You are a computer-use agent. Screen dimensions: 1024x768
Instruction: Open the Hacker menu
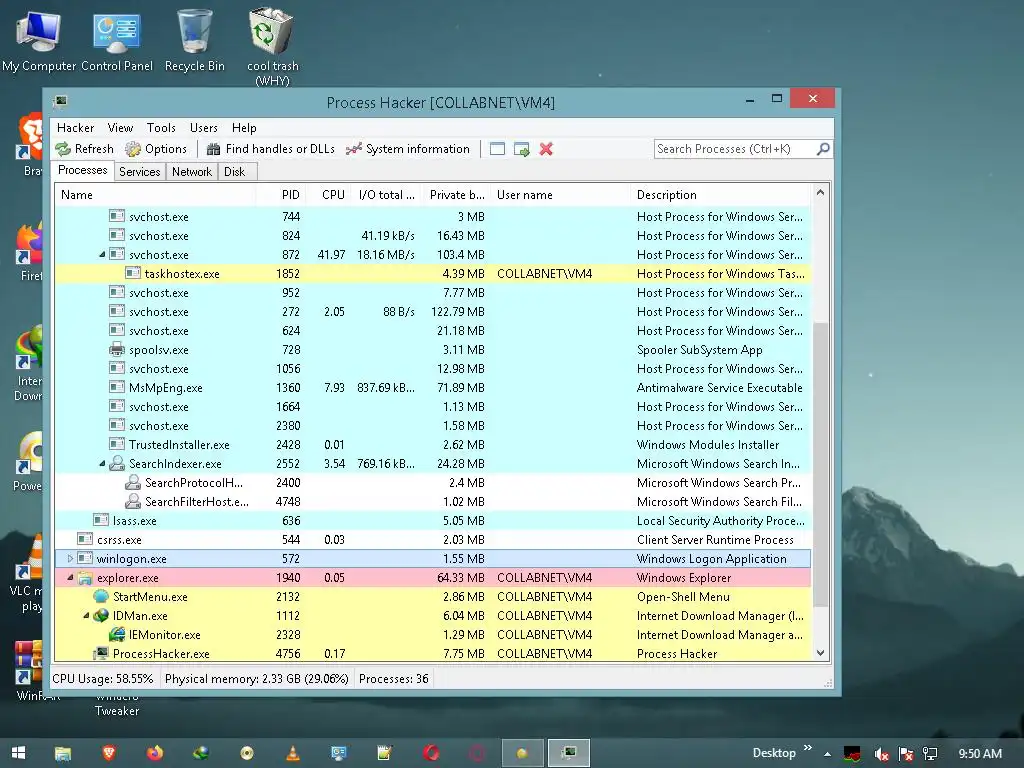75,128
